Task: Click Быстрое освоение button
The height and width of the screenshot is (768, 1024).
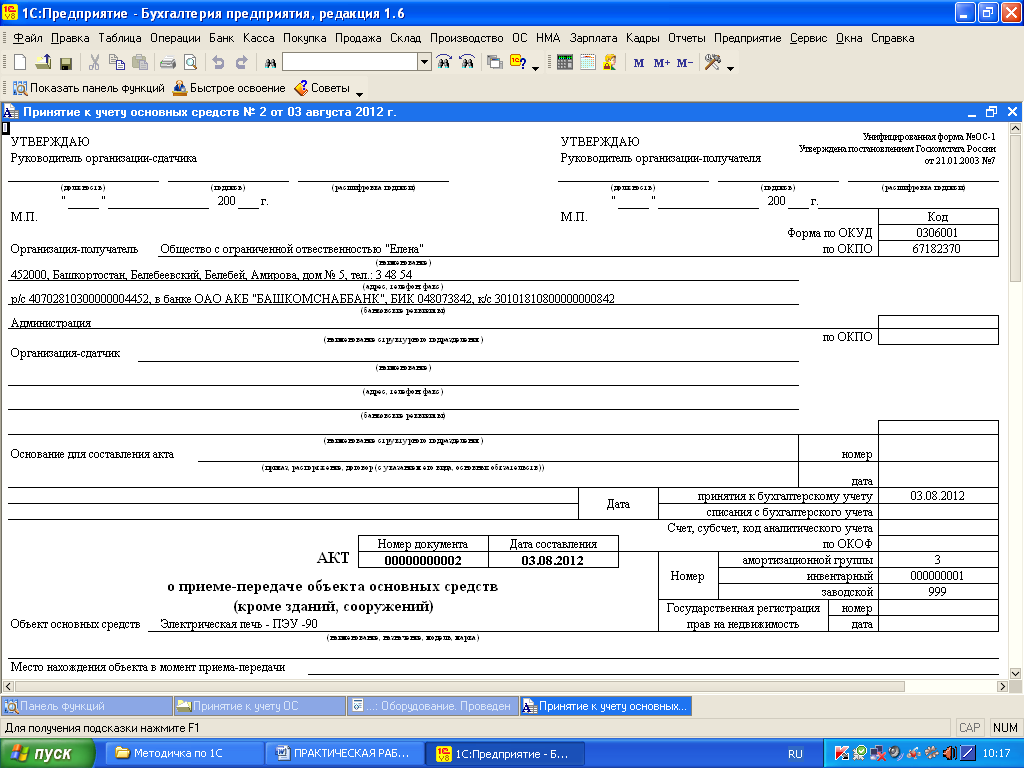Action: pos(229,88)
